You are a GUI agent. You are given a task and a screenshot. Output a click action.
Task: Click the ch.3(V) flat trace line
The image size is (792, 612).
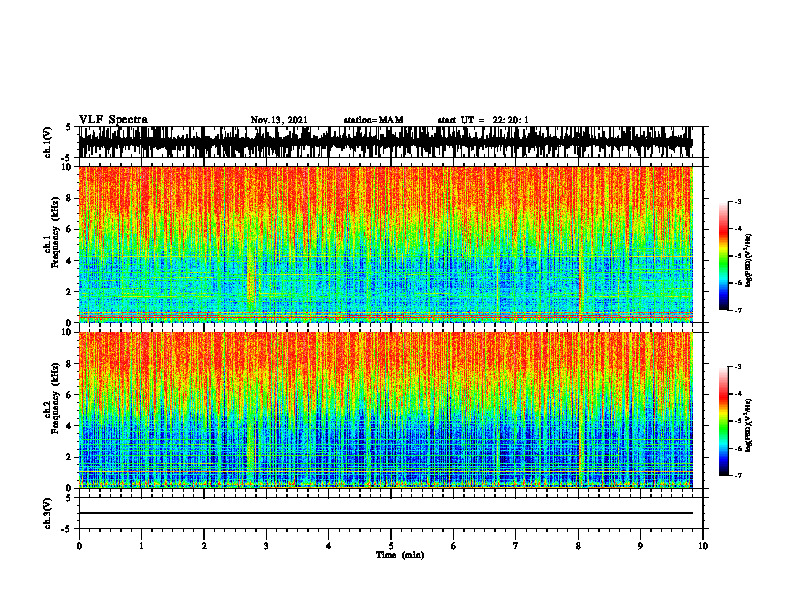385,513
